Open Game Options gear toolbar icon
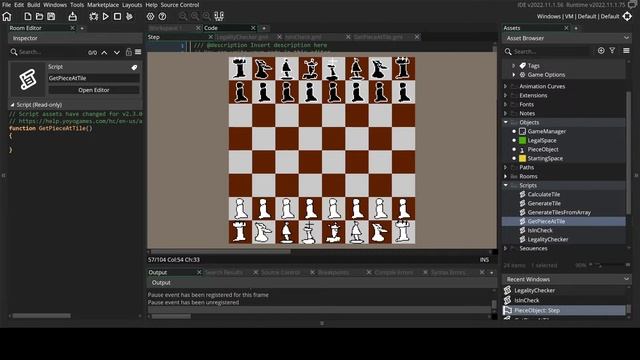The width and height of the screenshot is (640, 360). point(151,16)
